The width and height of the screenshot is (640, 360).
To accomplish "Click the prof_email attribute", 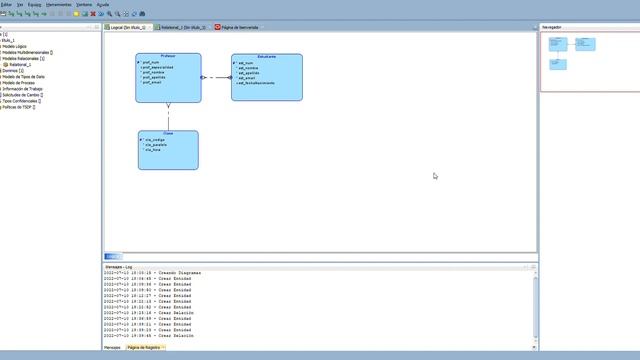I will point(152,82).
